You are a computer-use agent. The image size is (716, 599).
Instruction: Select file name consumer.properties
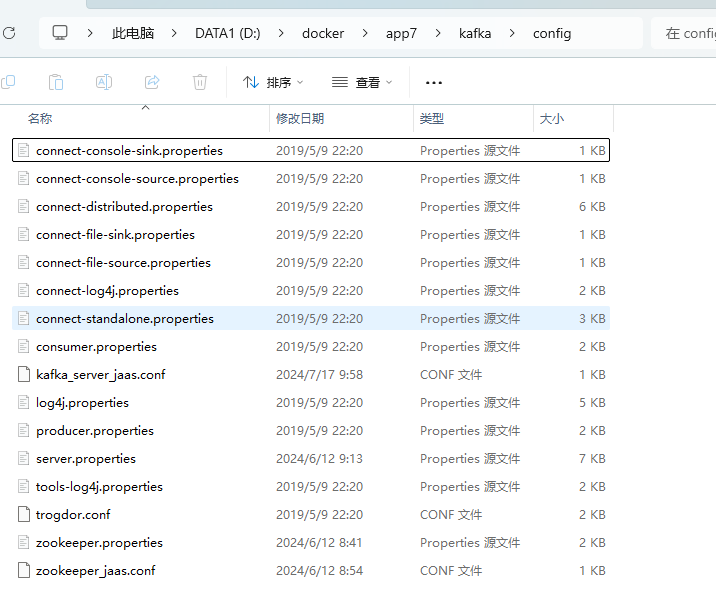[x=96, y=347]
